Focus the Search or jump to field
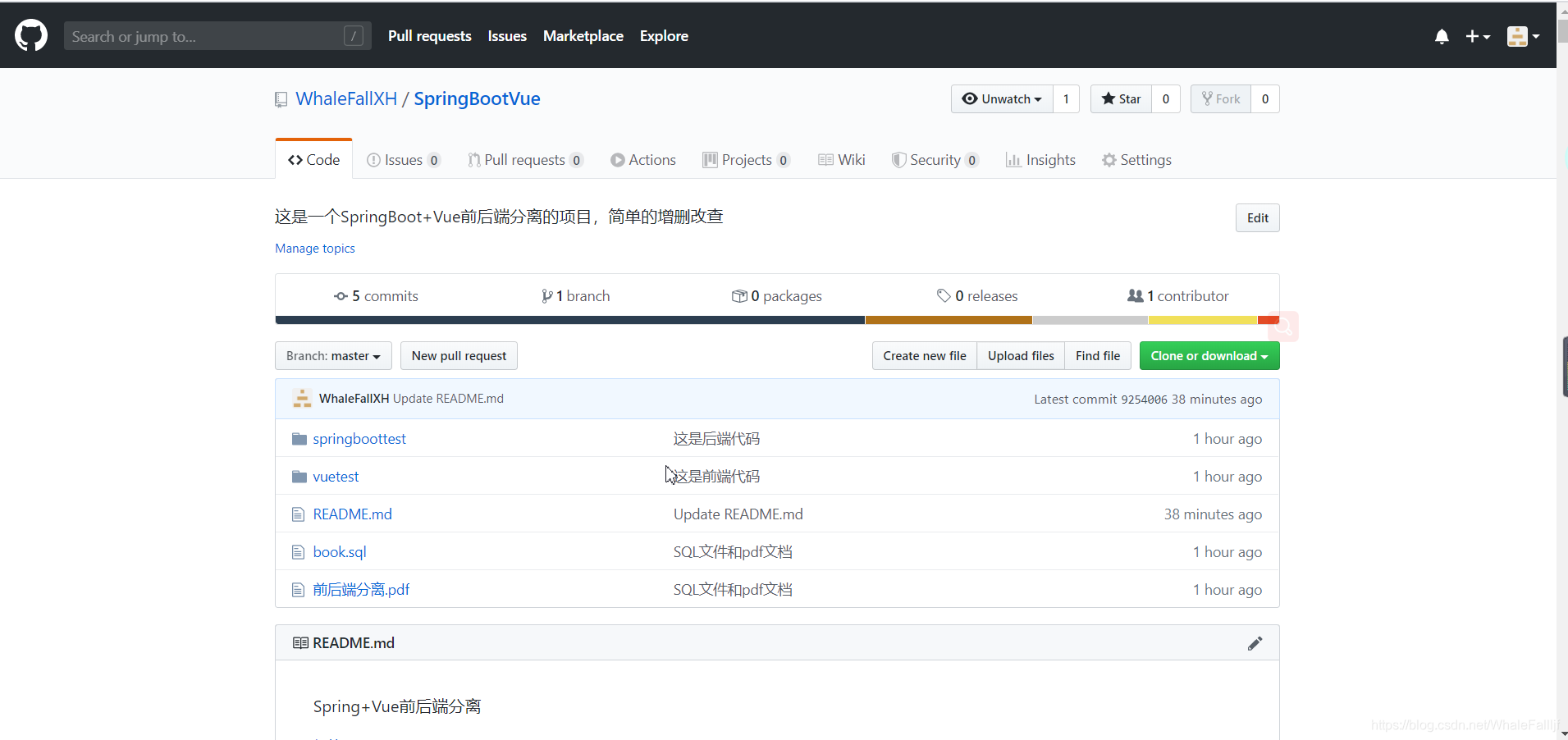1568x740 pixels. [217, 36]
